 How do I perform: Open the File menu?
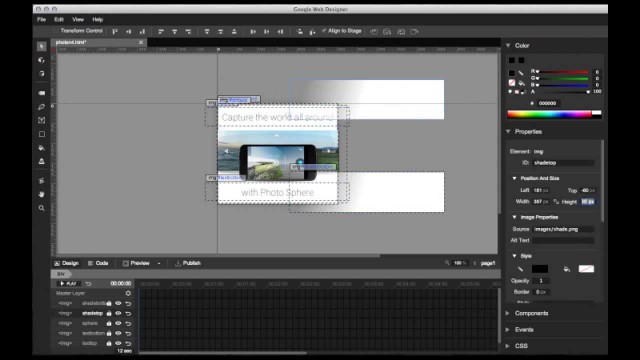click(41, 19)
